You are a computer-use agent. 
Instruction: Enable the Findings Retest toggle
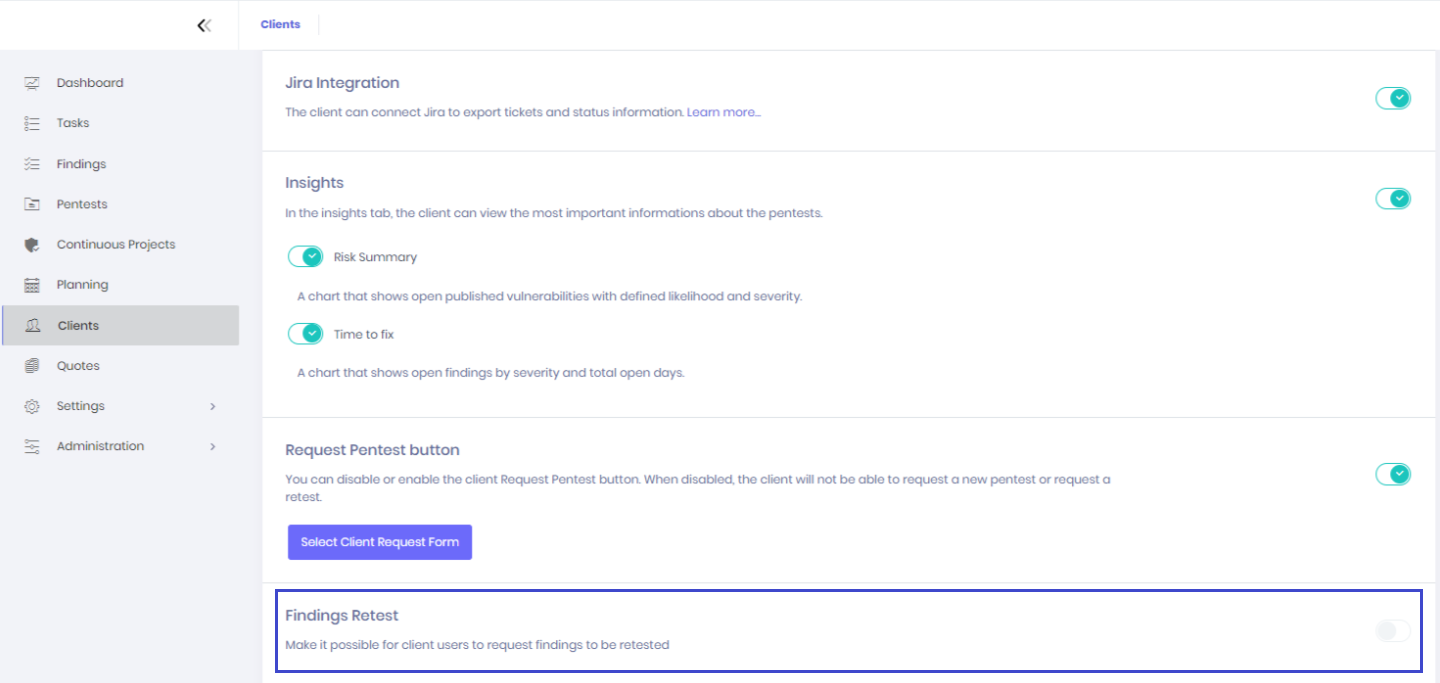click(x=1392, y=630)
